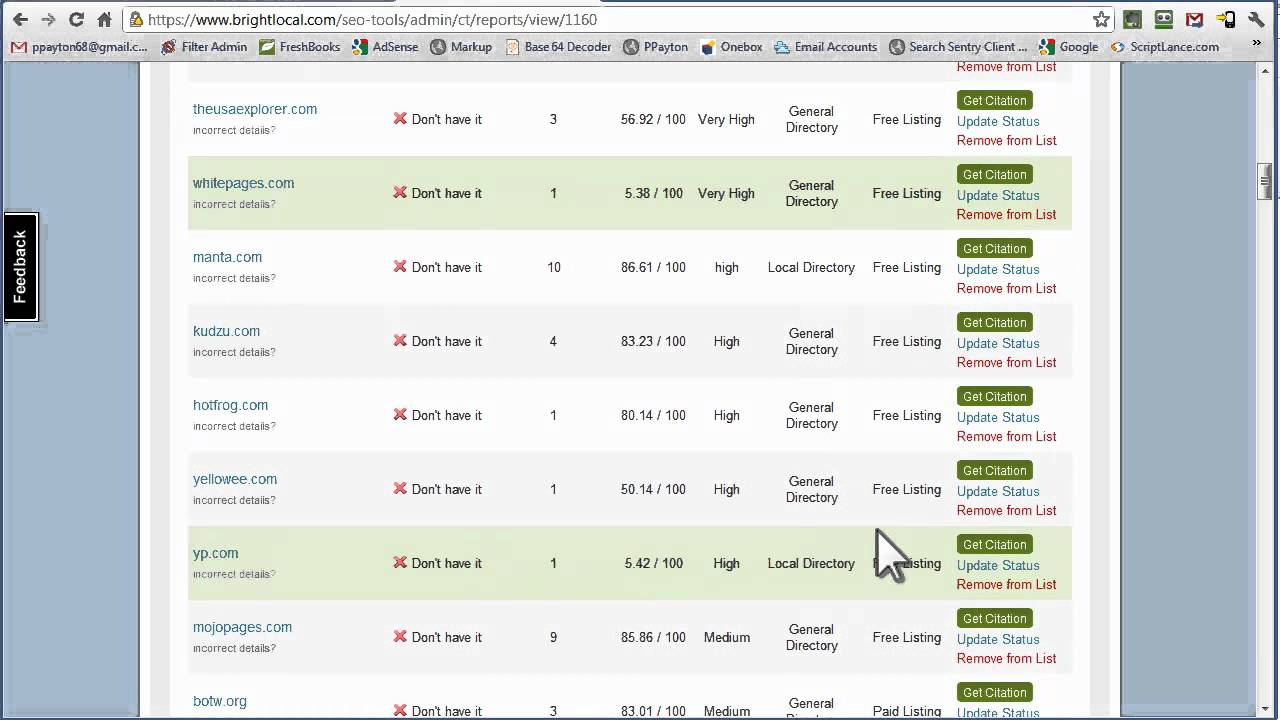
Task: Click Update Status for theusaexplorer.com
Action: click(998, 121)
